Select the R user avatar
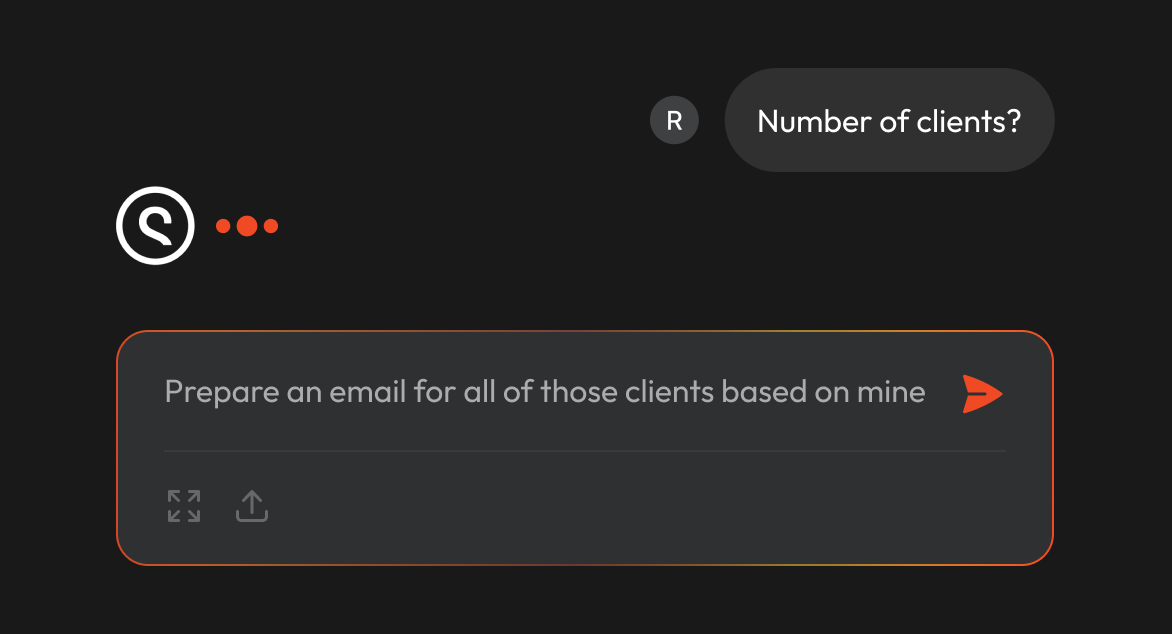The height and width of the screenshot is (634, 1172). 674,120
